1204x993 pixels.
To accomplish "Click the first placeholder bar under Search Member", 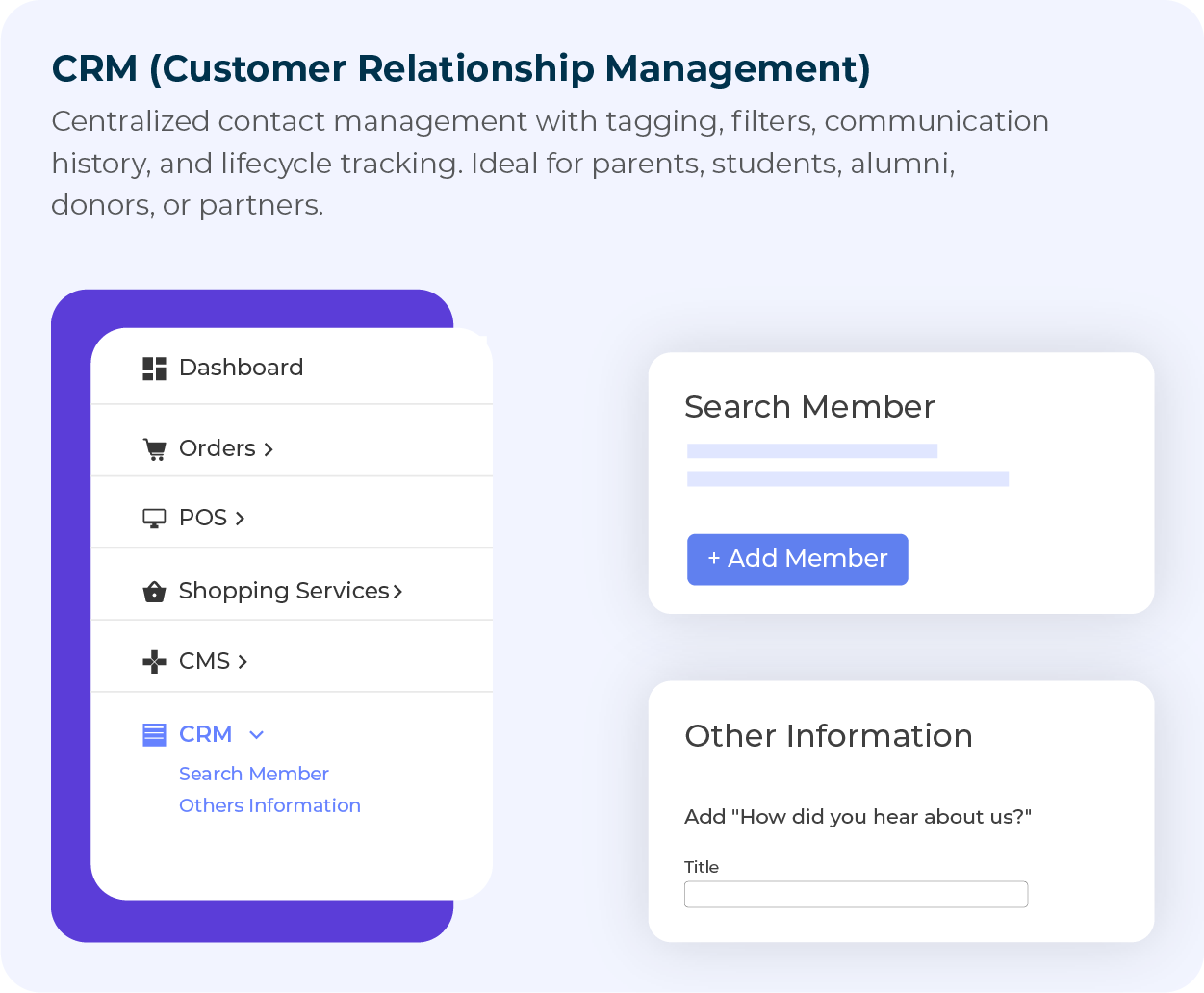I will pyautogui.click(x=811, y=449).
